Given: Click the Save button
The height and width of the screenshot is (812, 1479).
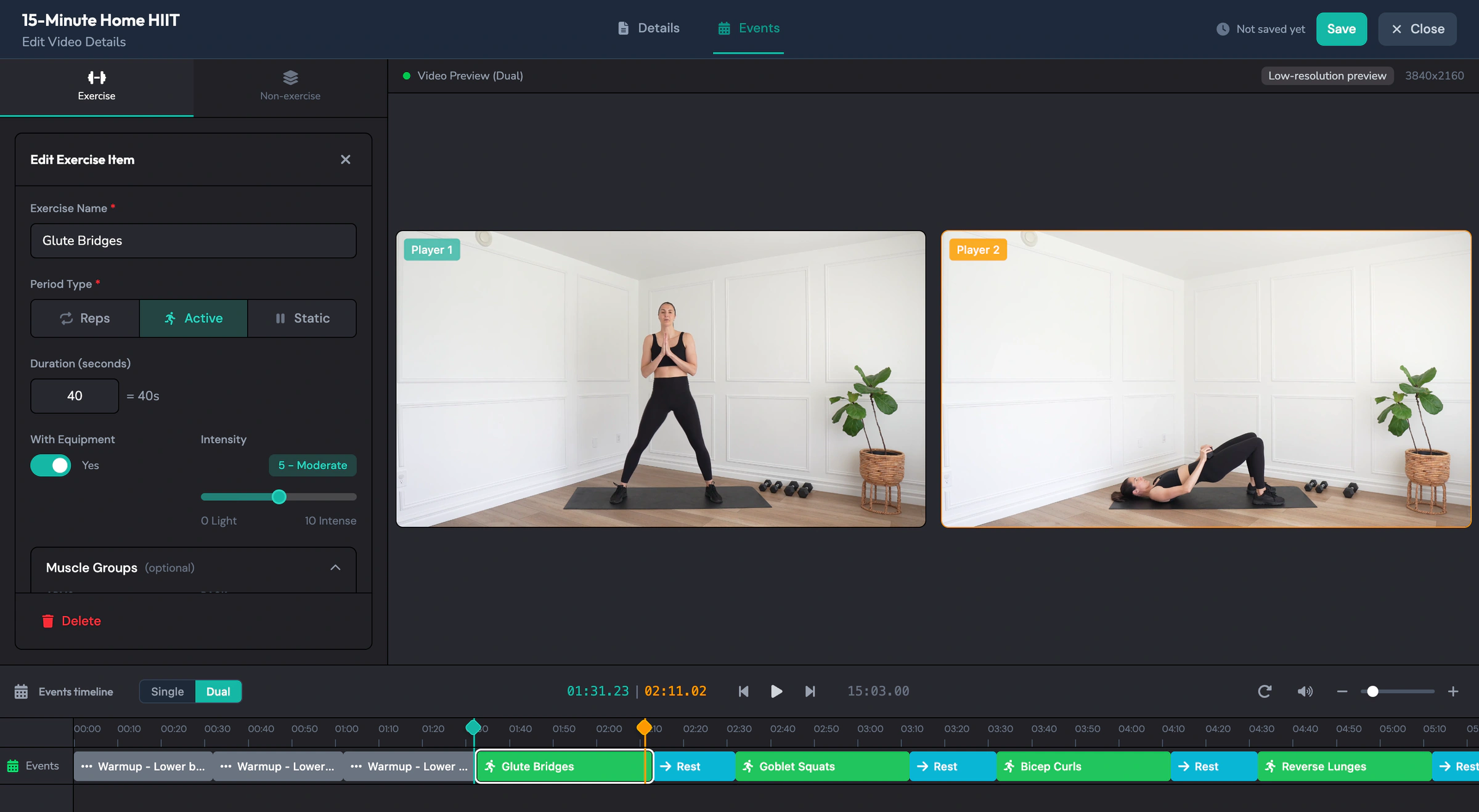Looking at the screenshot, I should [x=1342, y=29].
